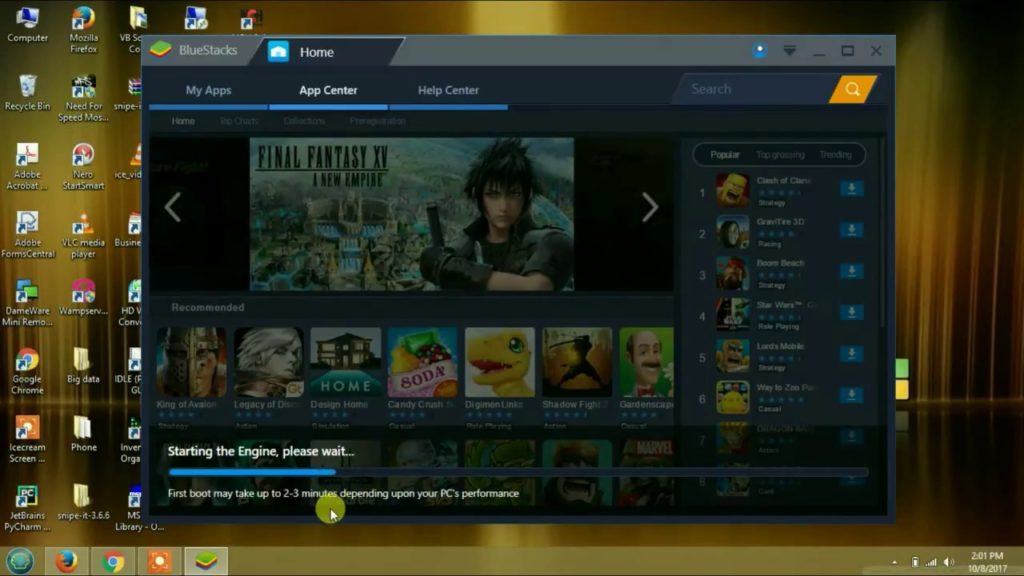
Task: Open the Way to Zoo app icon
Action: pos(733,397)
